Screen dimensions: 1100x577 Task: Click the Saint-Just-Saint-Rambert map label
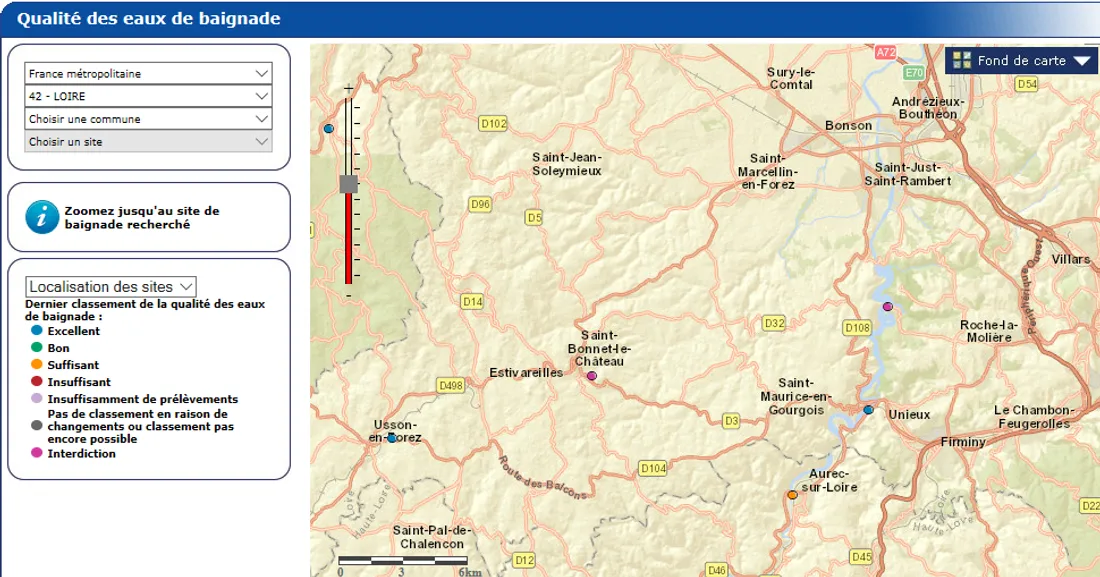point(913,174)
